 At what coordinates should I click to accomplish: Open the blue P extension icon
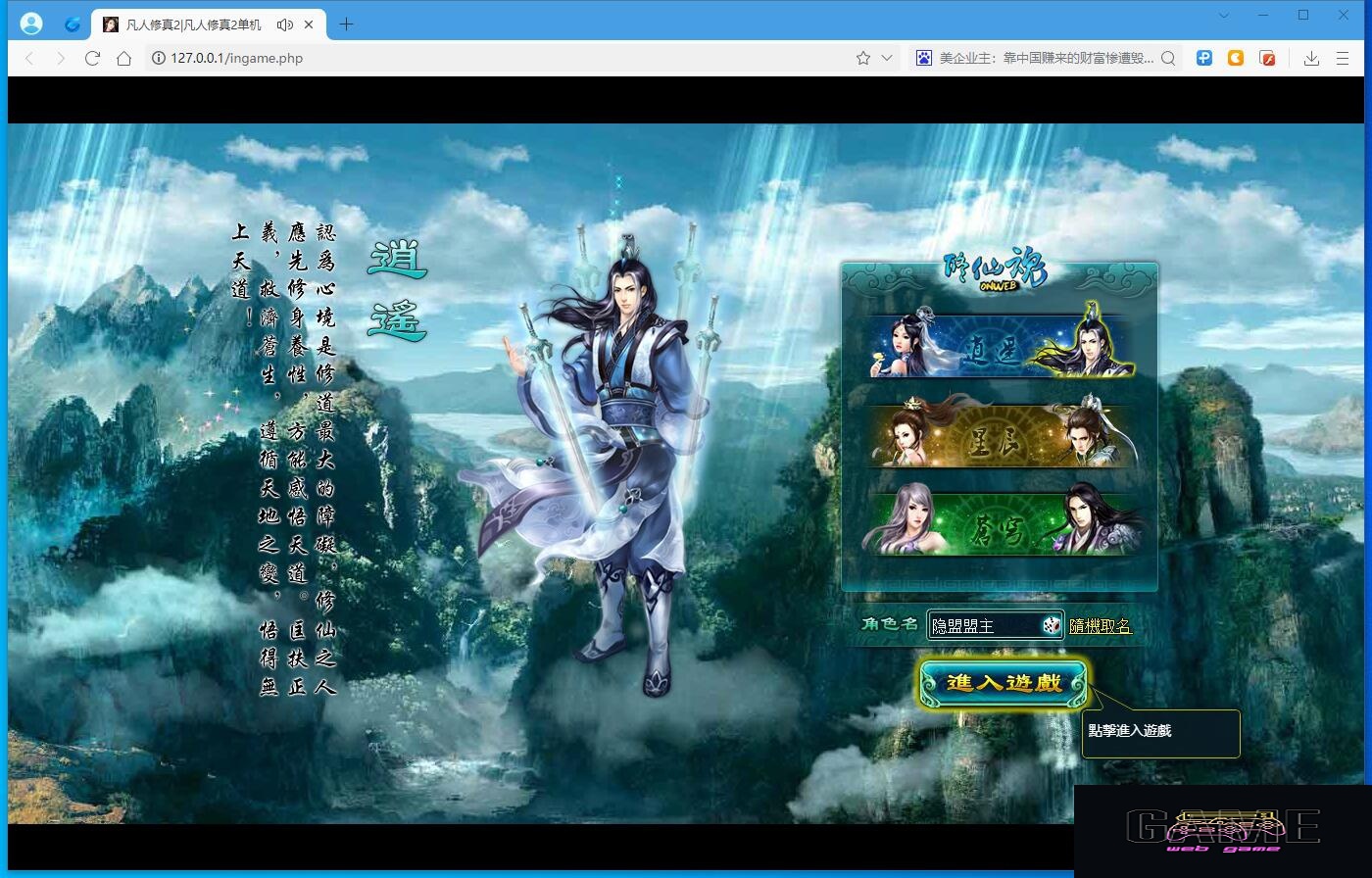(1204, 58)
